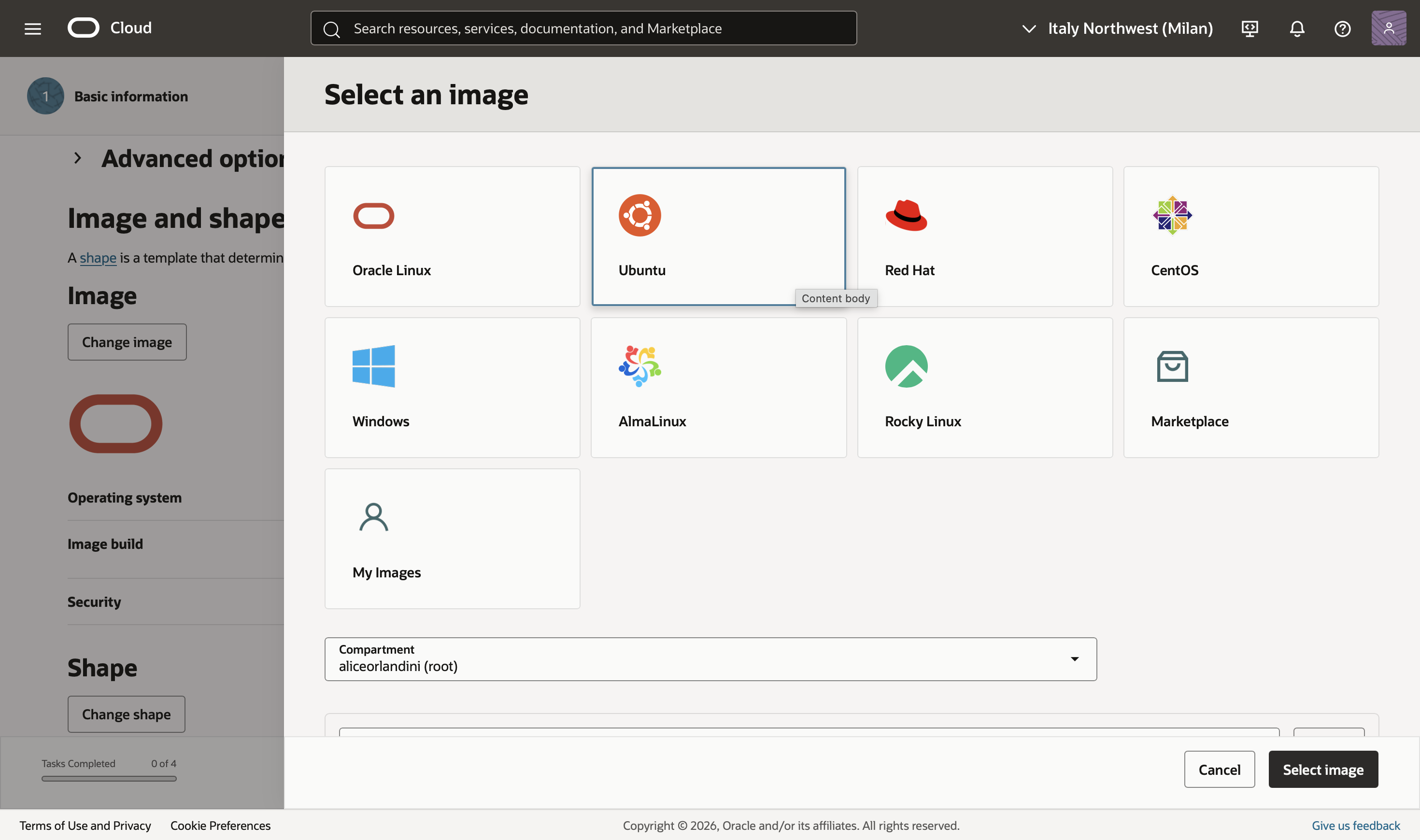Select the My Images tile
Screen dimensions: 1420x840
[452, 538]
